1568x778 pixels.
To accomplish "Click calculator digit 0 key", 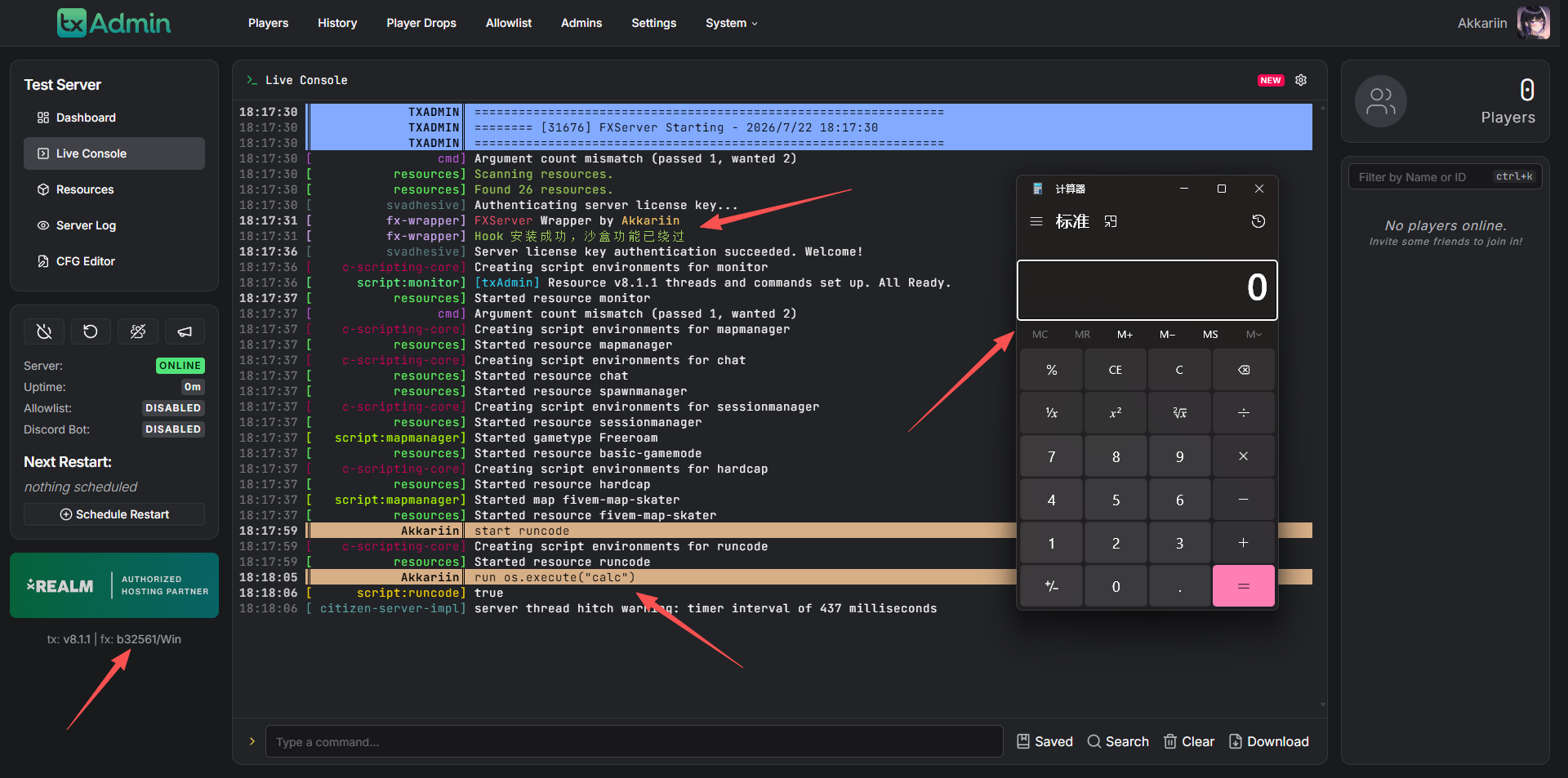I will pyautogui.click(x=1116, y=586).
